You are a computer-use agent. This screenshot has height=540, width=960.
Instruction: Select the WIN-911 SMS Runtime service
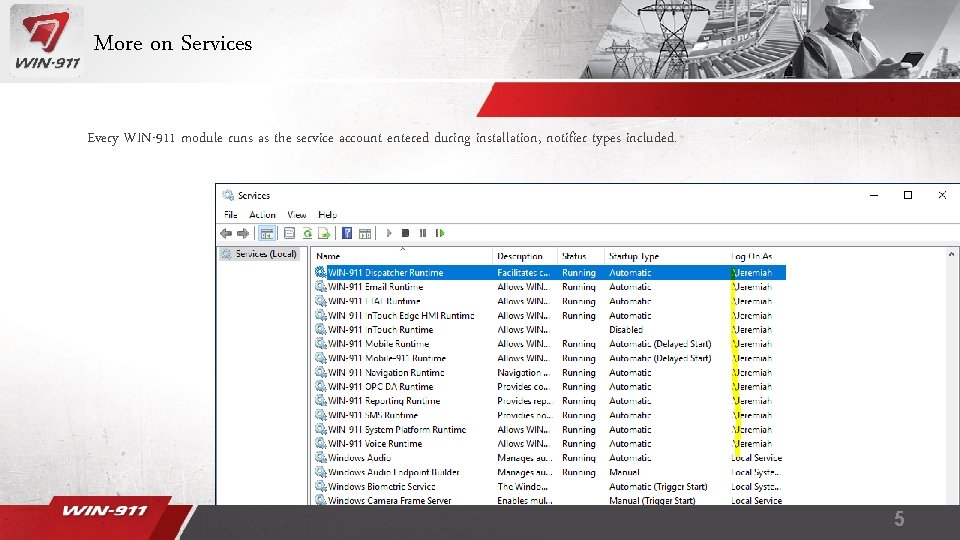tap(373, 415)
